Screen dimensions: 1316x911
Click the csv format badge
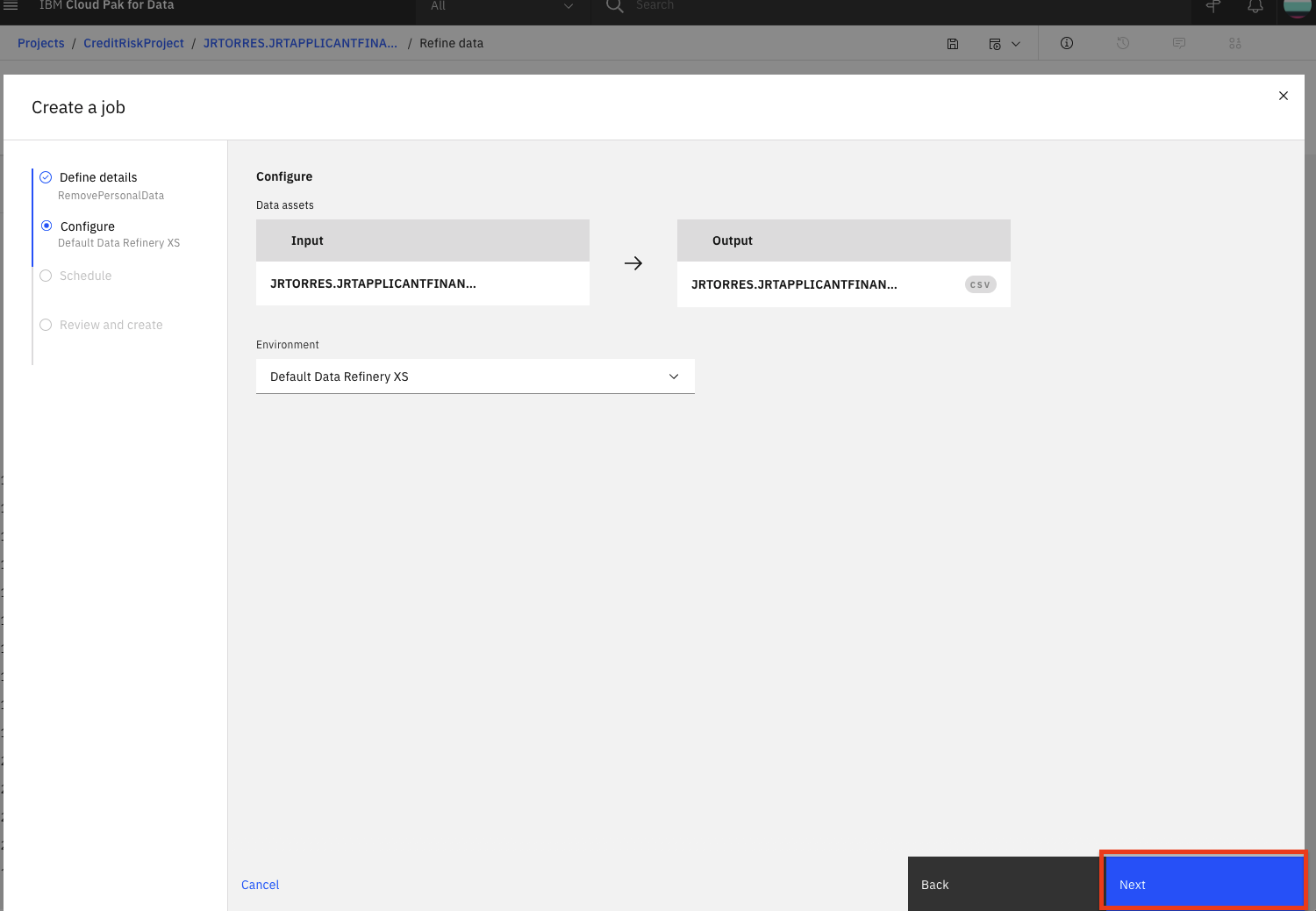click(980, 284)
